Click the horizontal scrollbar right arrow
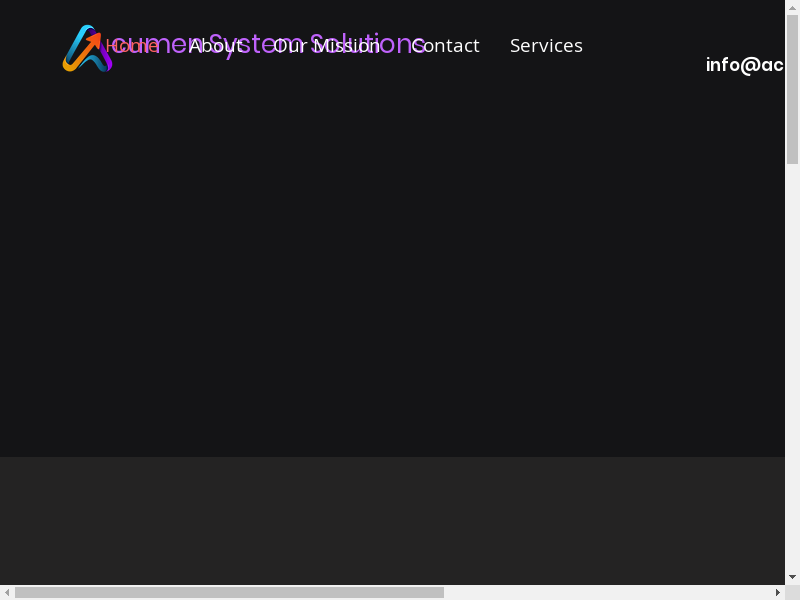The image size is (800, 600). [x=778, y=592]
